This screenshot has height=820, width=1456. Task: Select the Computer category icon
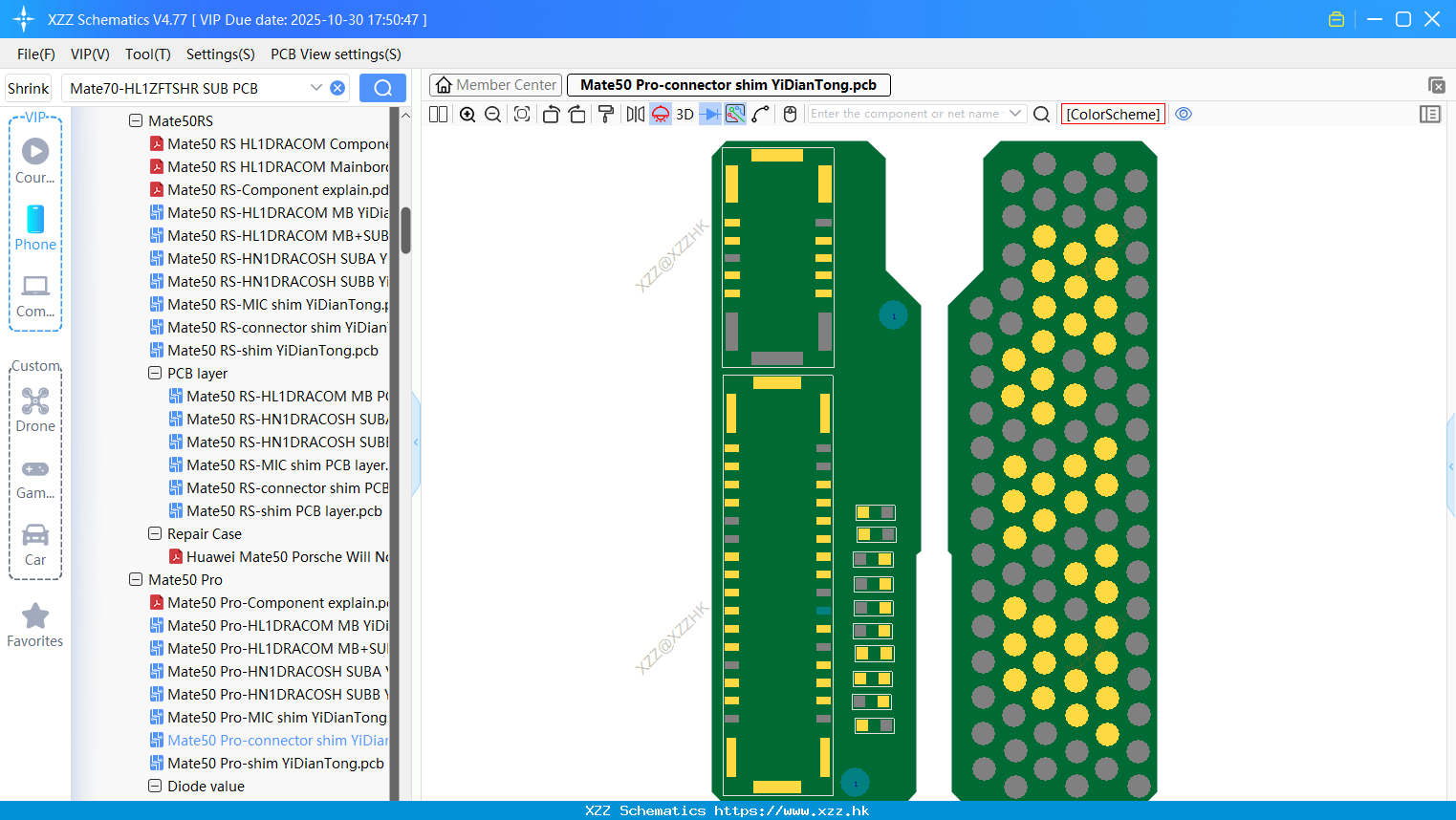pyautogui.click(x=35, y=295)
